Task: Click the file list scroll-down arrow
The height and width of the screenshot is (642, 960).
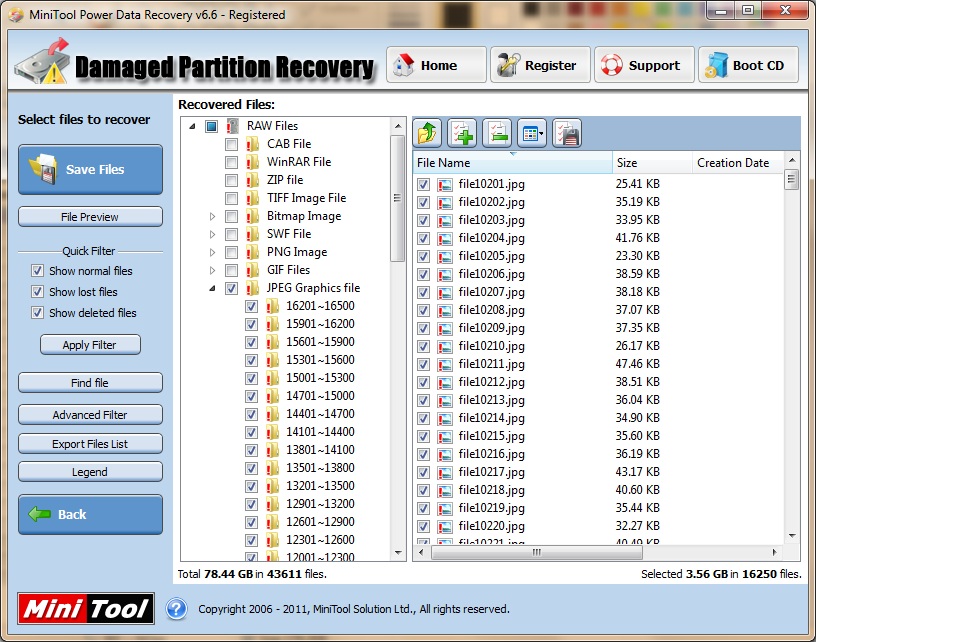Action: [x=792, y=536]
